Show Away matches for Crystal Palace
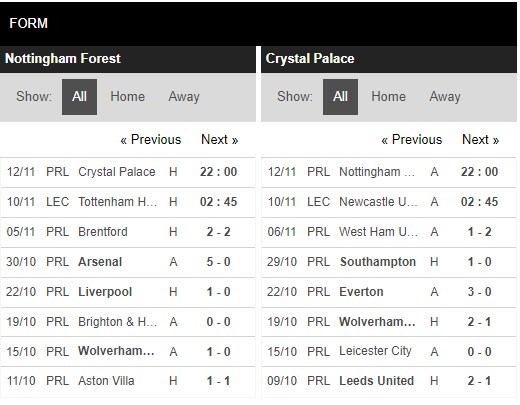The image size is (520, 405). pos(445,97)
